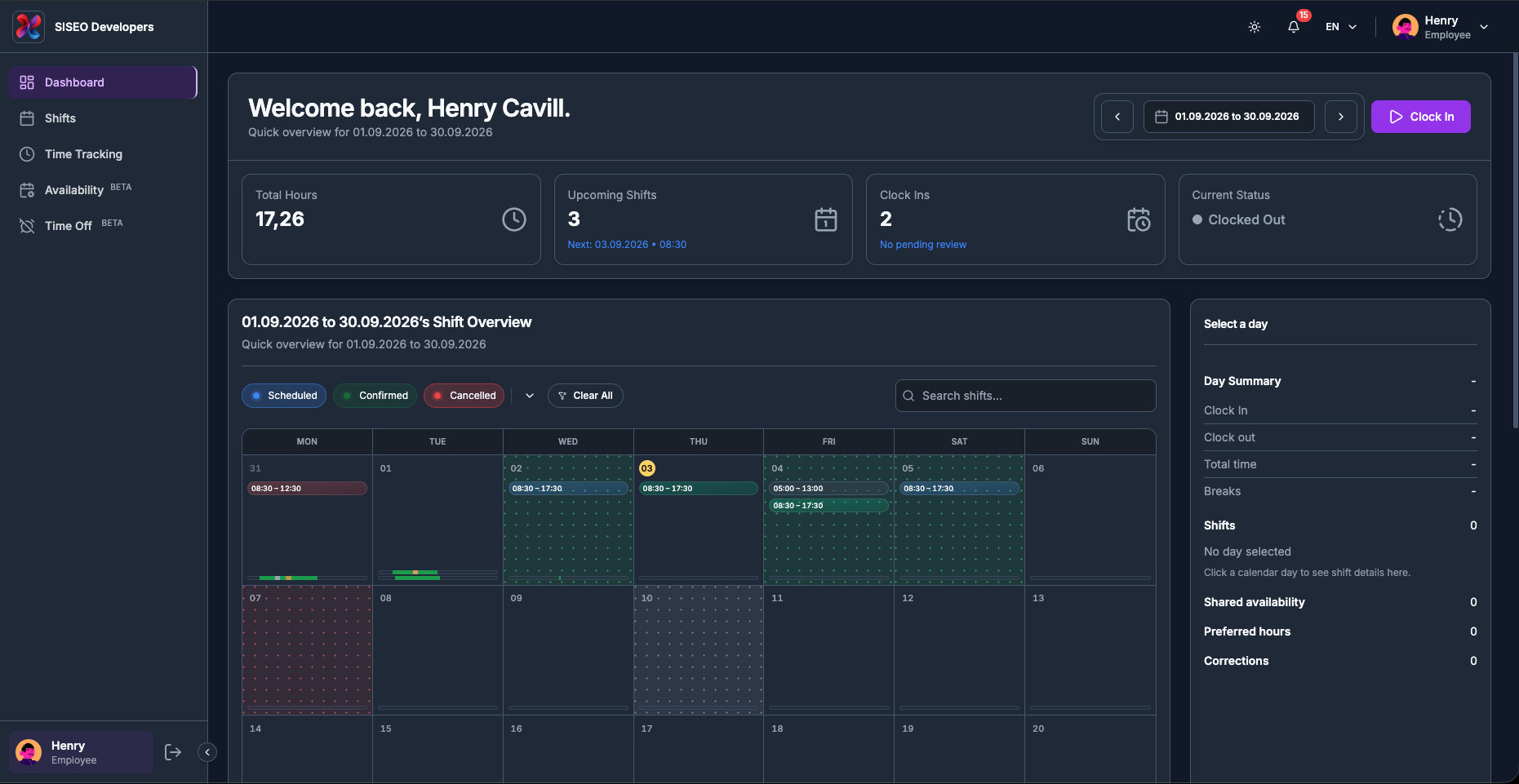Select day 12 in the calendar
This screenshot has width=1519, height=784.
960,650
